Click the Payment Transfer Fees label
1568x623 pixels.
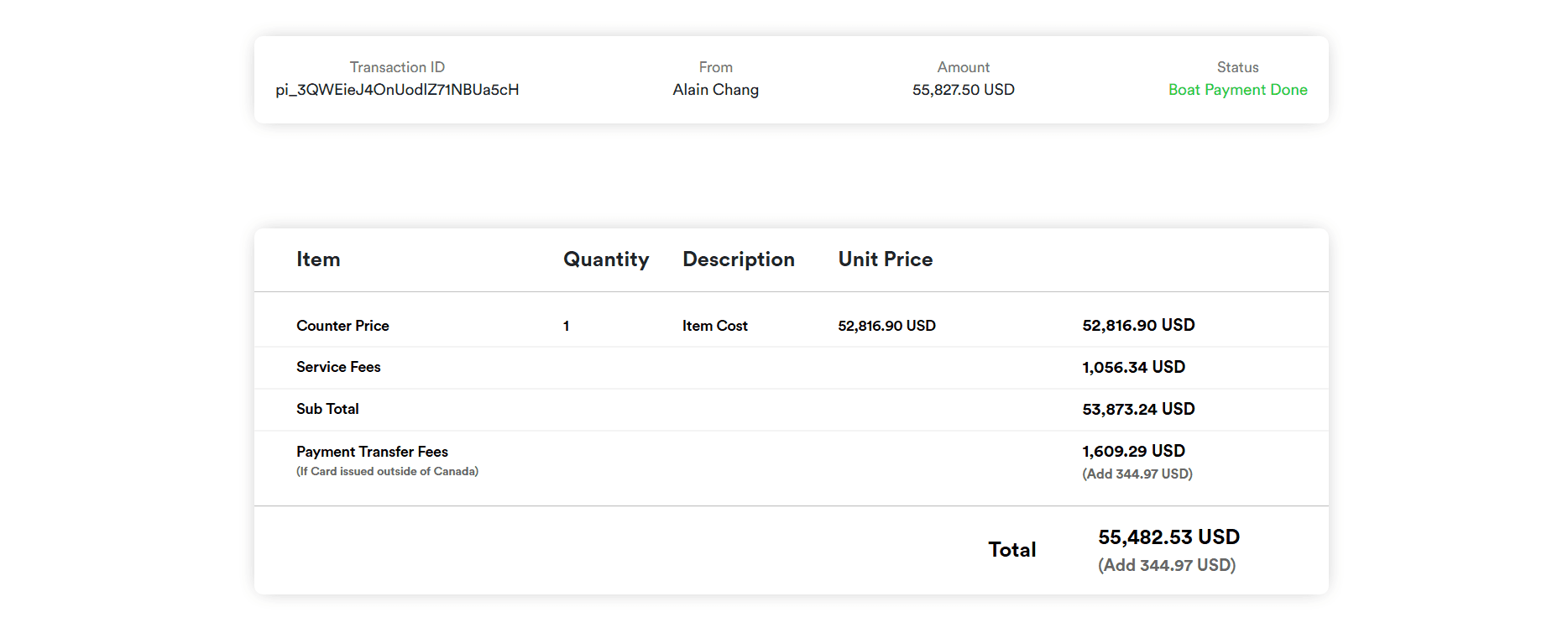point(372,452)
